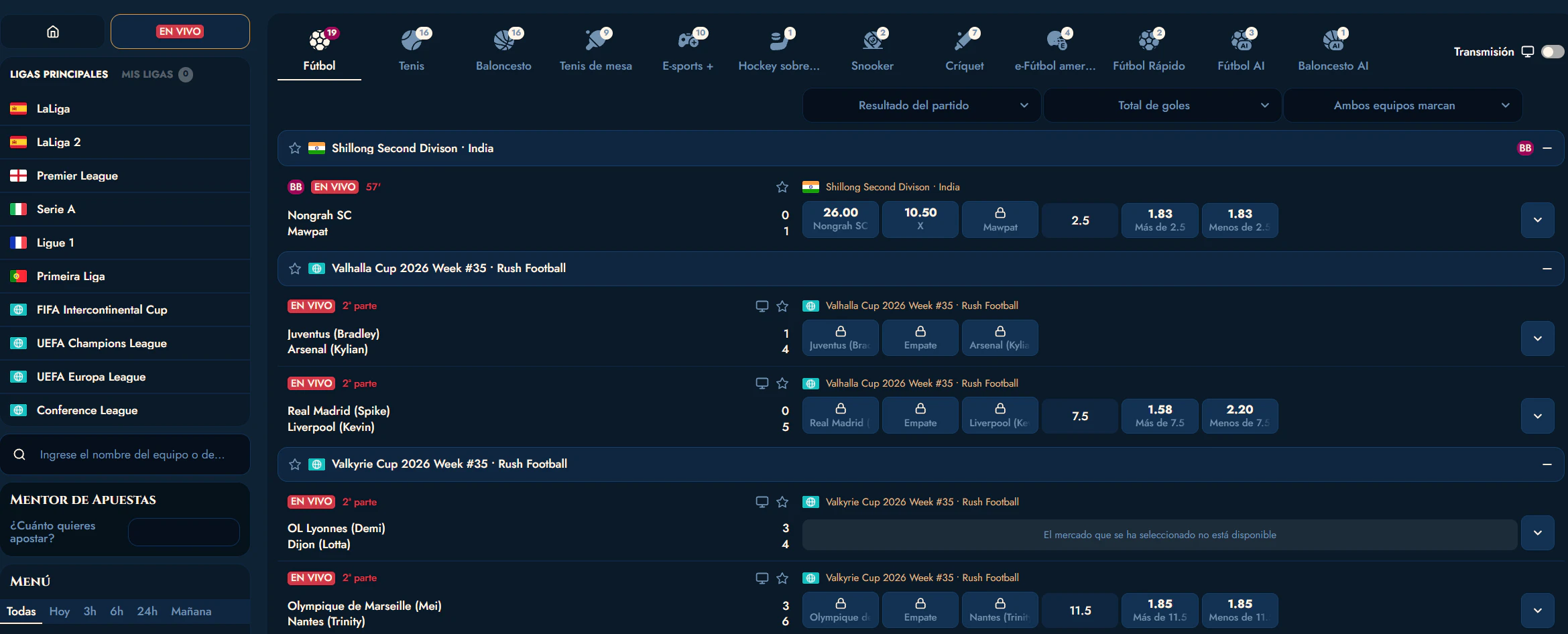Image resolution: width=1568 pixels, height=634 pixels.
Task: Favorite the Valkyrie Cup league star
Action: click(295, 464)
